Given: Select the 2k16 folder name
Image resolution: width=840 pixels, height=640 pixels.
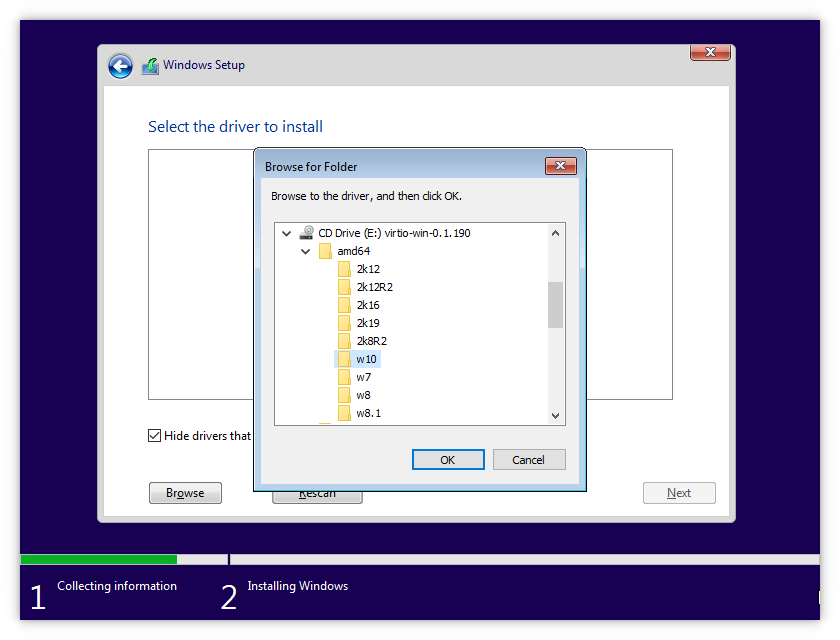Looking at the screenshot, I should 368,305.
